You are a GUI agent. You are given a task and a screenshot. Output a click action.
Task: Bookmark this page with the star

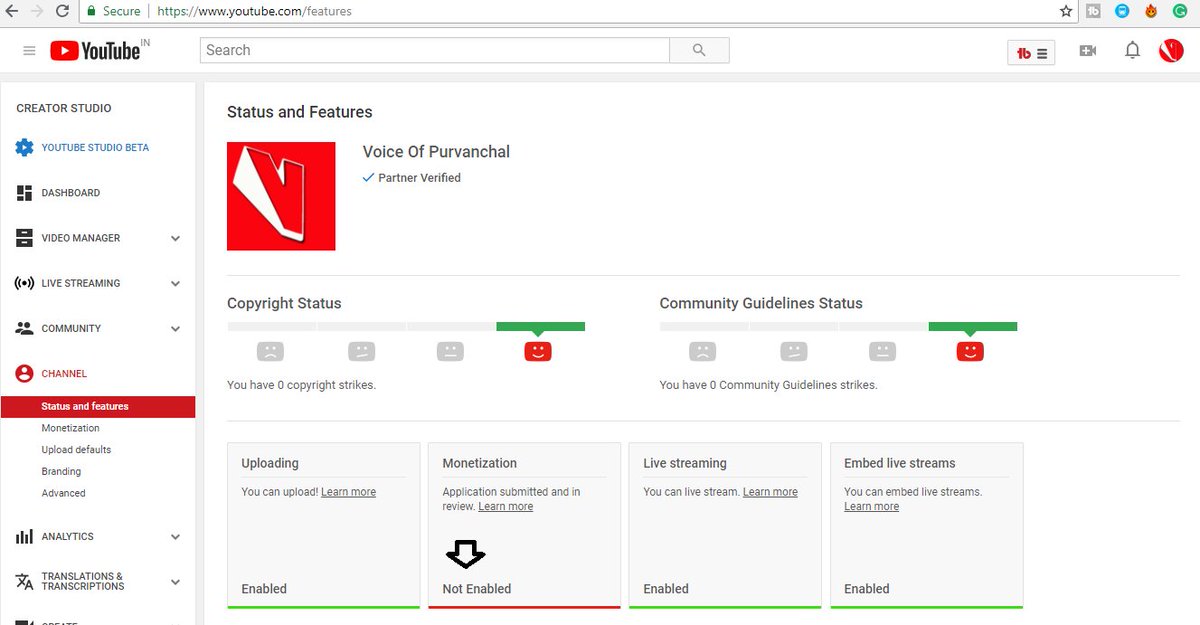[x=1066, y=11]
